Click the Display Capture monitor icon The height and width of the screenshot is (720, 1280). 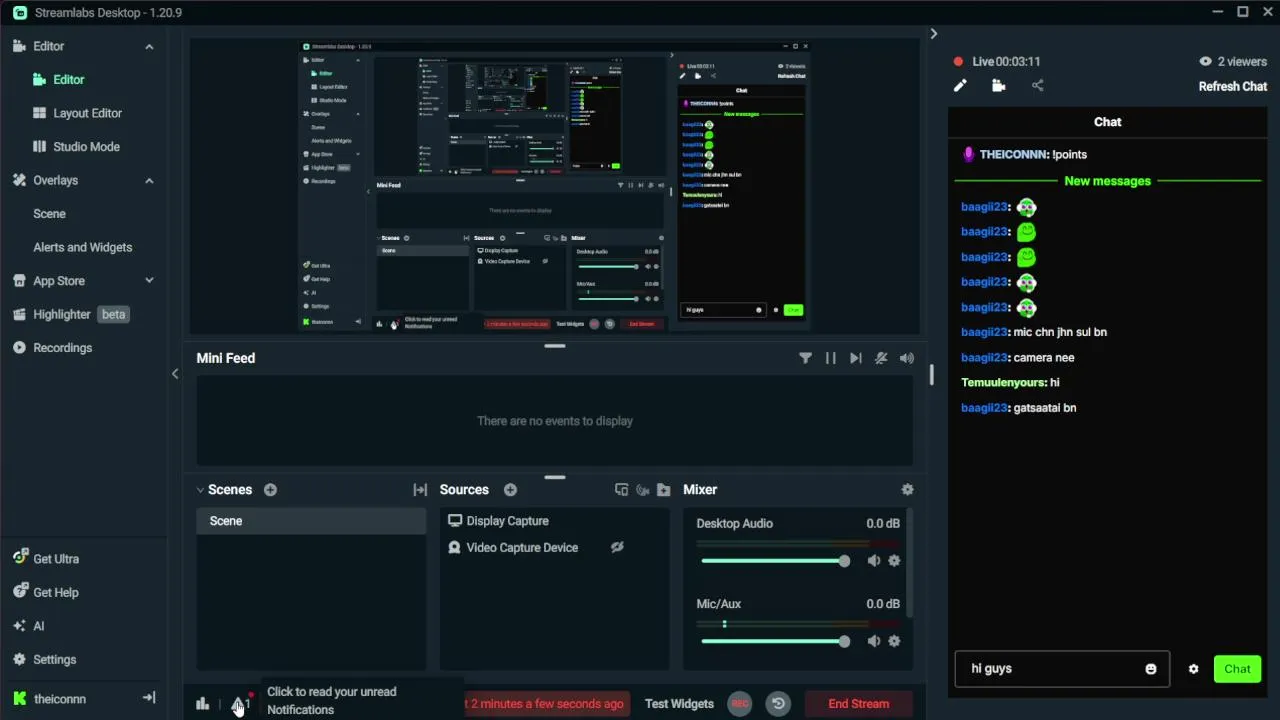(x=455, y=521)
